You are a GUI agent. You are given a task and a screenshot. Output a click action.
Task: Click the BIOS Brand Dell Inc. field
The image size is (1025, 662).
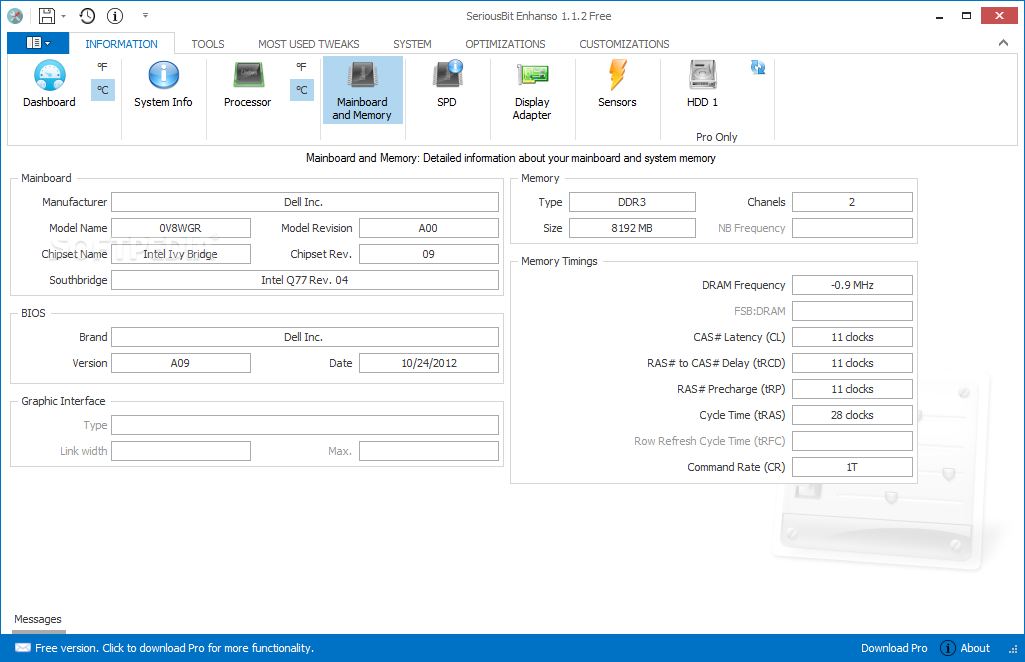point(305,337)
